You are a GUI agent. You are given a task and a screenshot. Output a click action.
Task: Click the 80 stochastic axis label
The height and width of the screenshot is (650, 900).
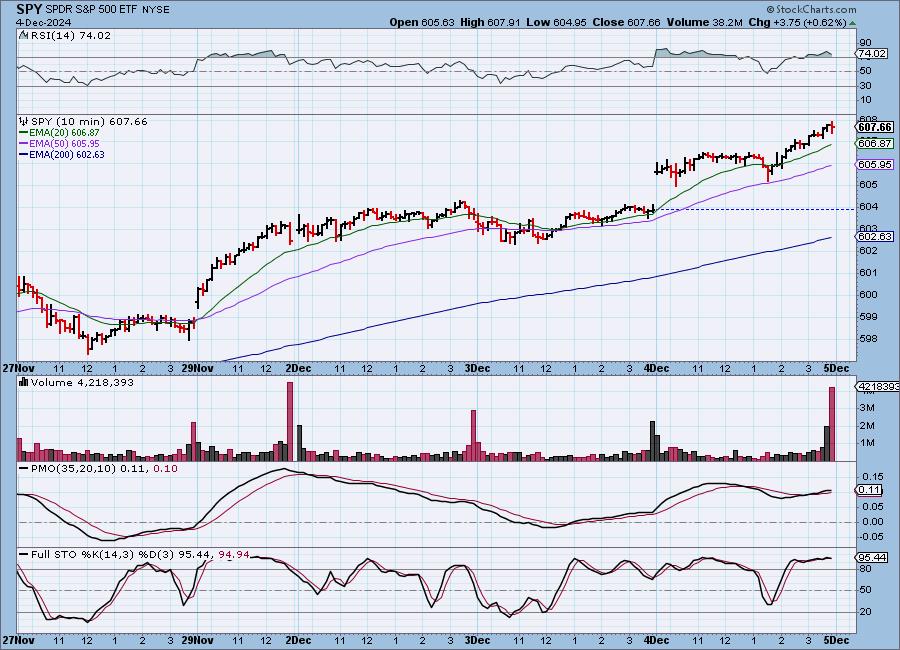pos(866,568)
